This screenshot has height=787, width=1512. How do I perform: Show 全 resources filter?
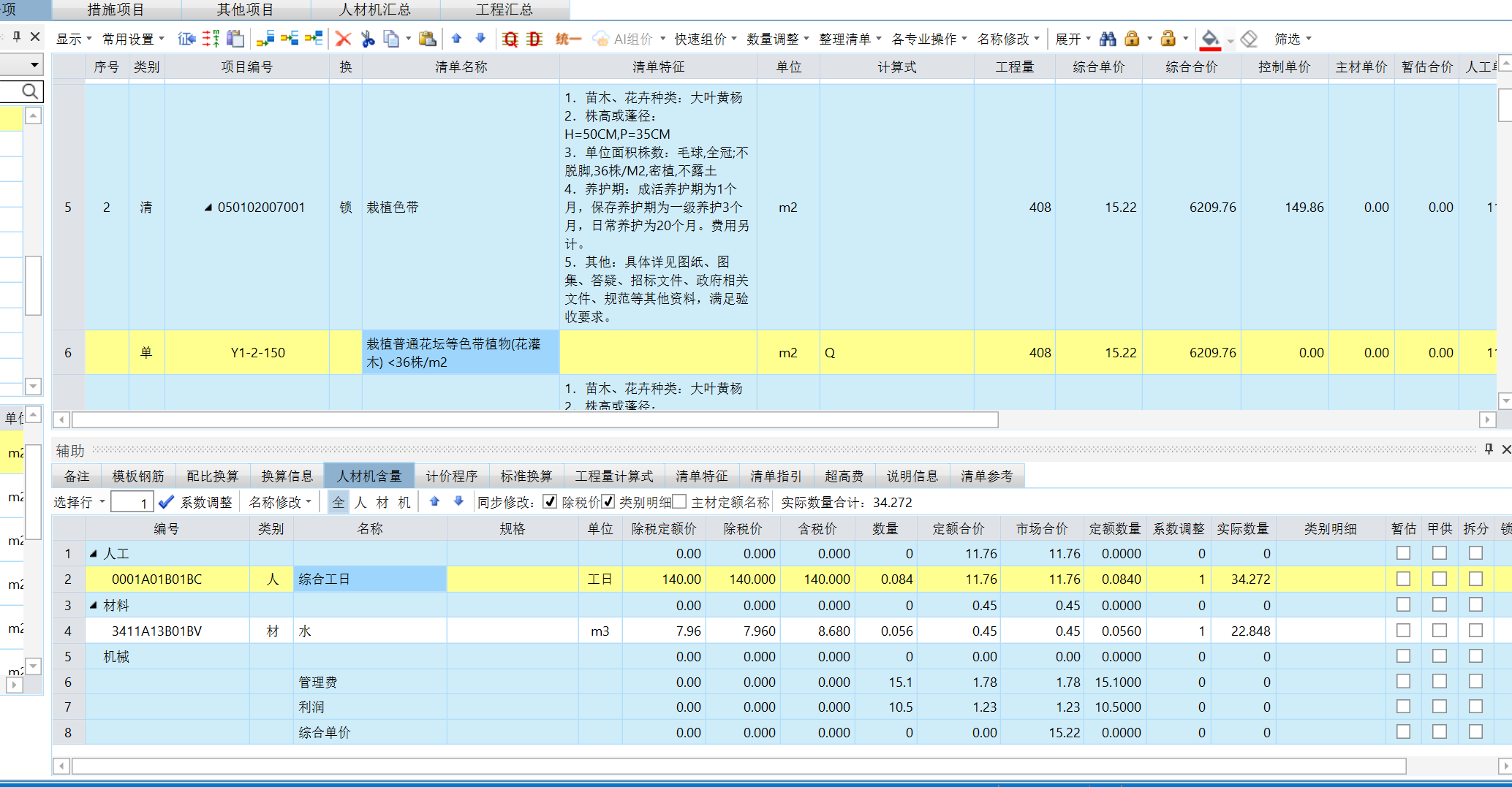click(x=339, y=502)
